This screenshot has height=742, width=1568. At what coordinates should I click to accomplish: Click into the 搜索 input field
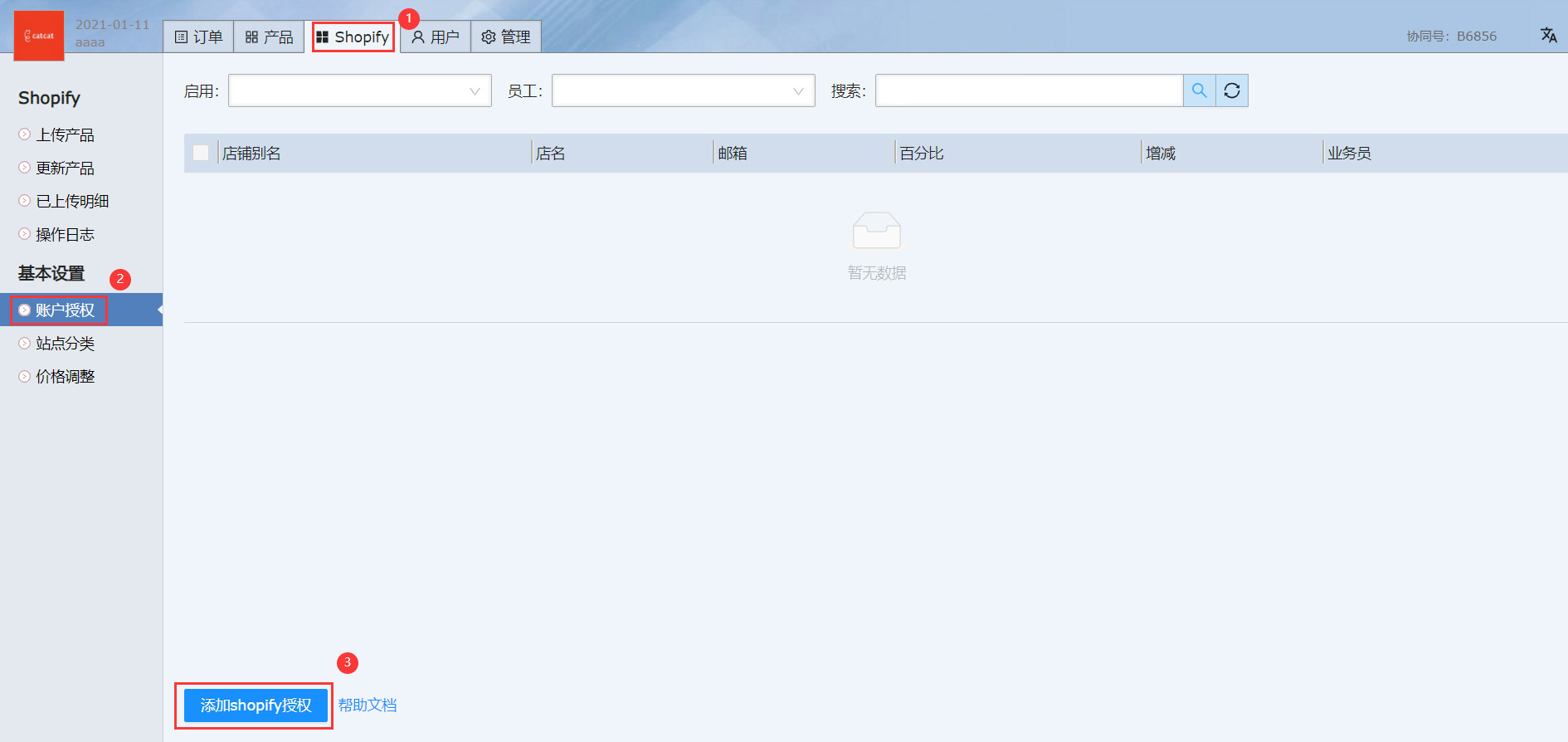tap(1029, 90)
